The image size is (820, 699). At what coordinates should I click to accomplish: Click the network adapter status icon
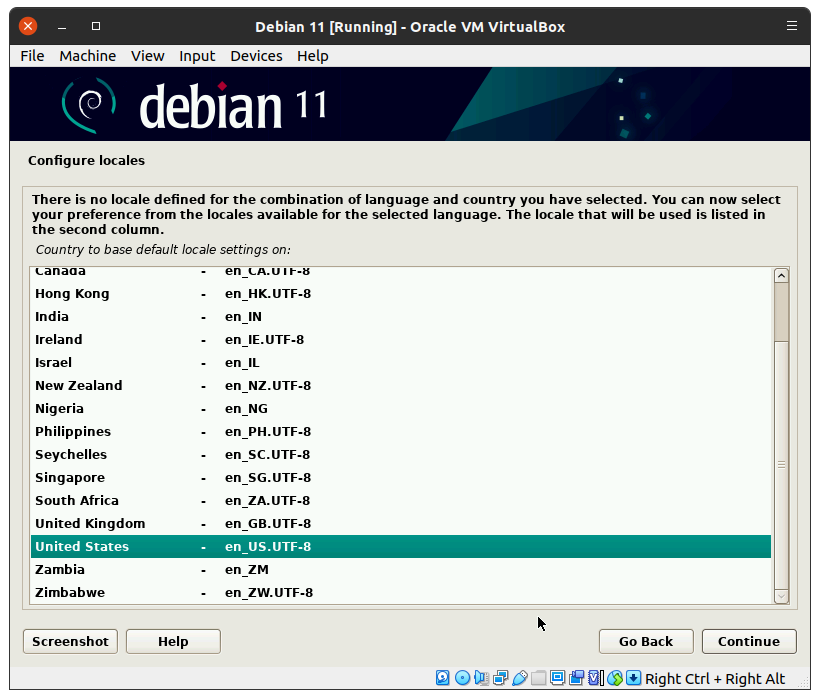pos(500,679)
